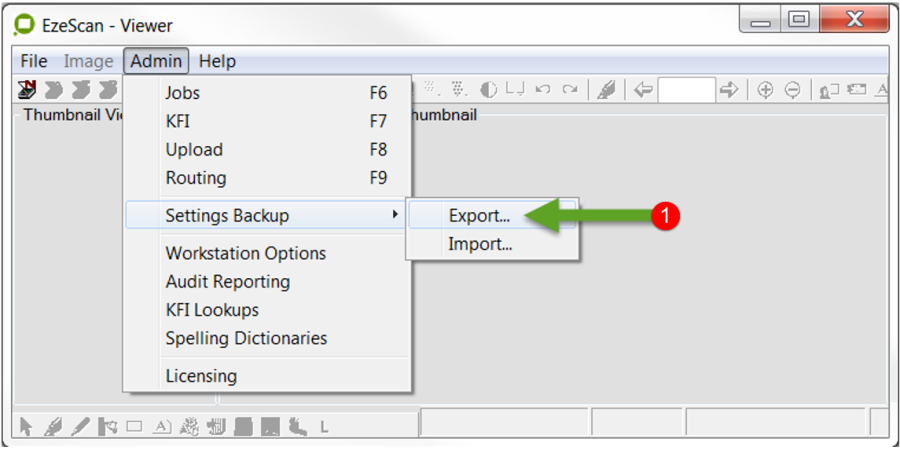
Task: Choose Export from Settings Backup submenu
Action: point(479,215)
